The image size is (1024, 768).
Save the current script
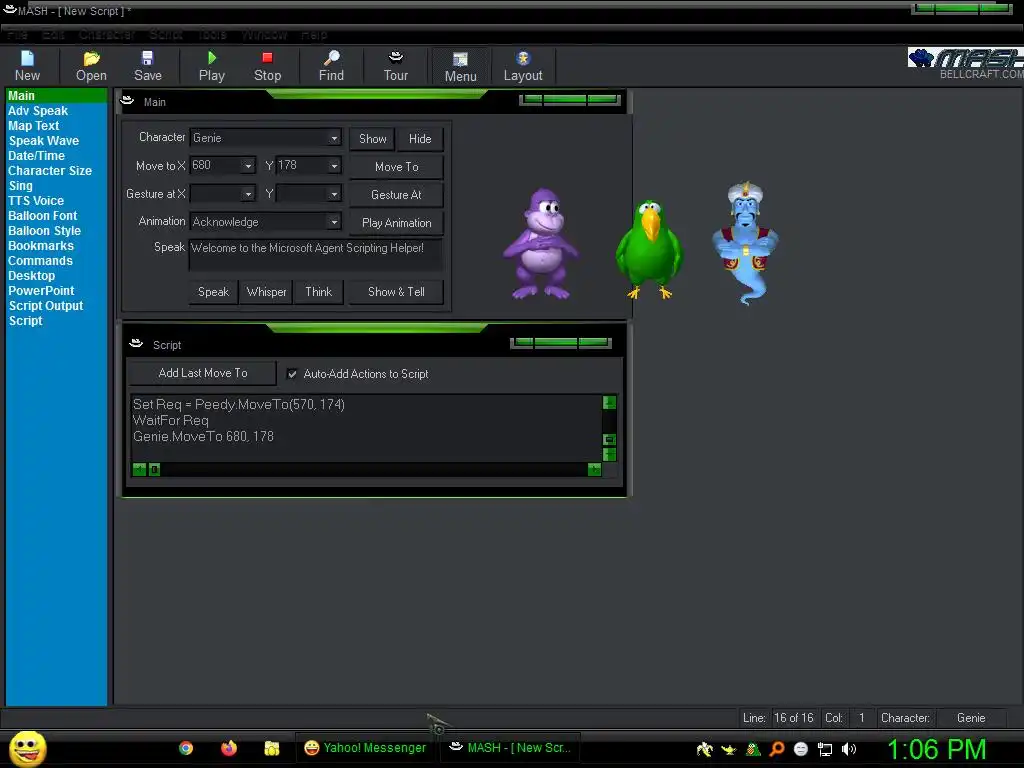coord(148,66)
